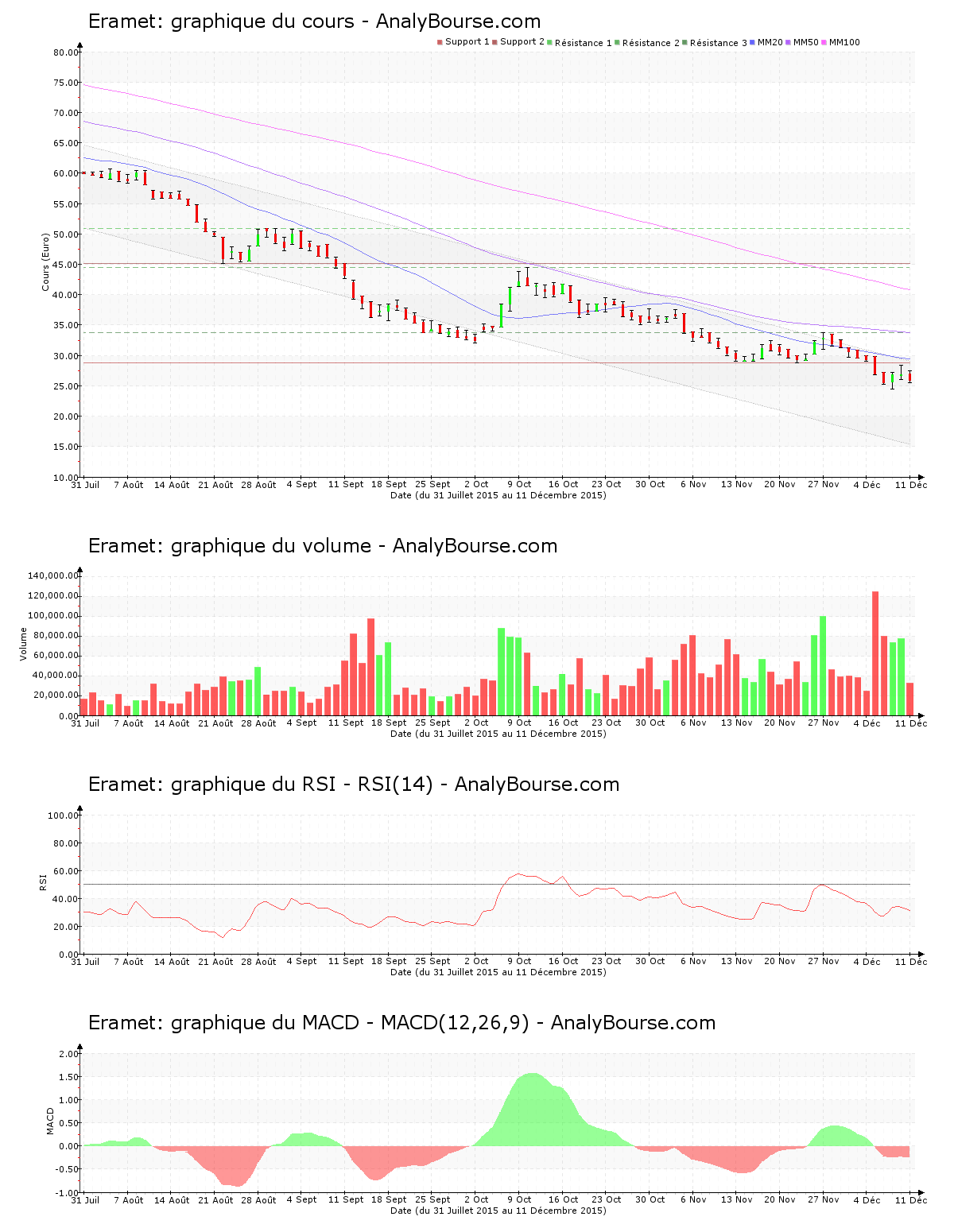Click the date range caption under volume chart

tap(498, 734)
